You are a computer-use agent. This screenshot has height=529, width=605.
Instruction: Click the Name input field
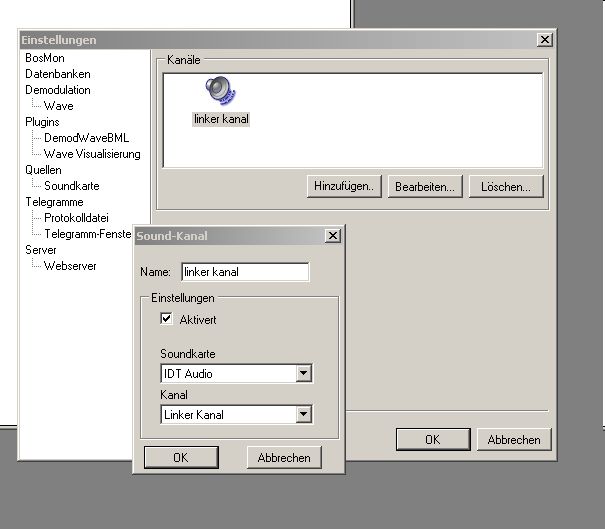coord(244,272)
